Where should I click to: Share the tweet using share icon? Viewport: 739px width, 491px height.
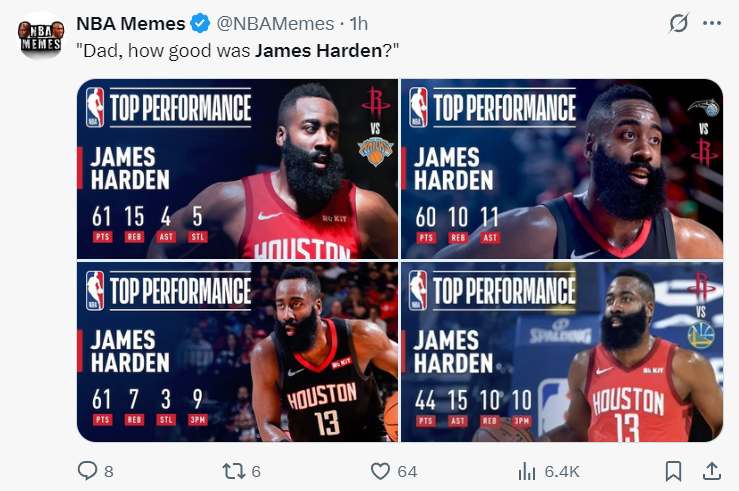[x=711, y=470]
